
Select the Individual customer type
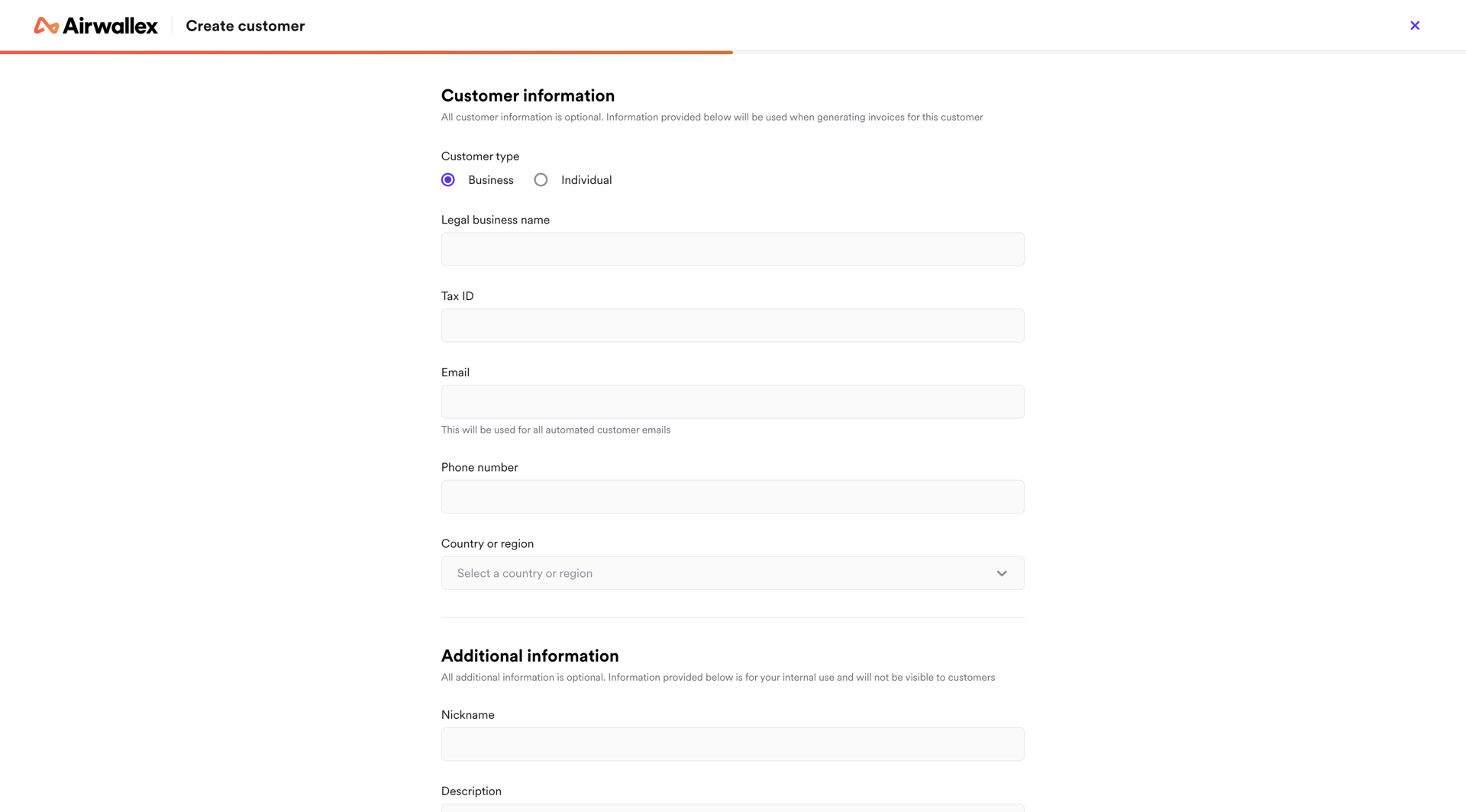point(541,179)
